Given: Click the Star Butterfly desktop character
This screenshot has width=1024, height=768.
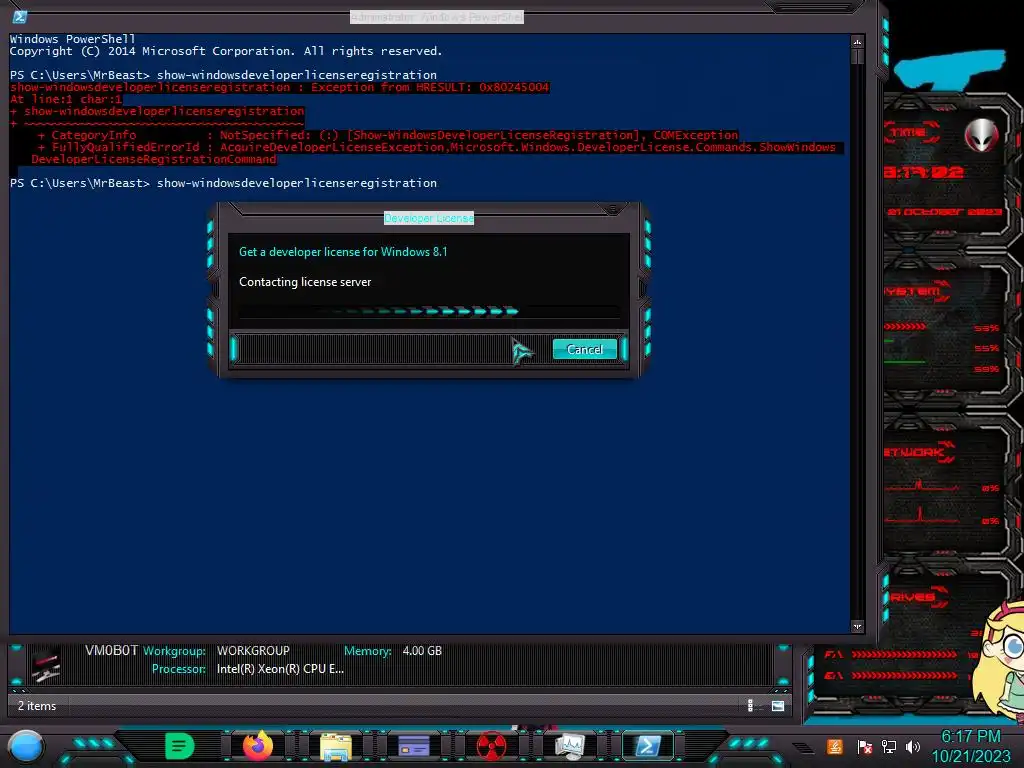Looking at the screenshot, I should point(998,663).
